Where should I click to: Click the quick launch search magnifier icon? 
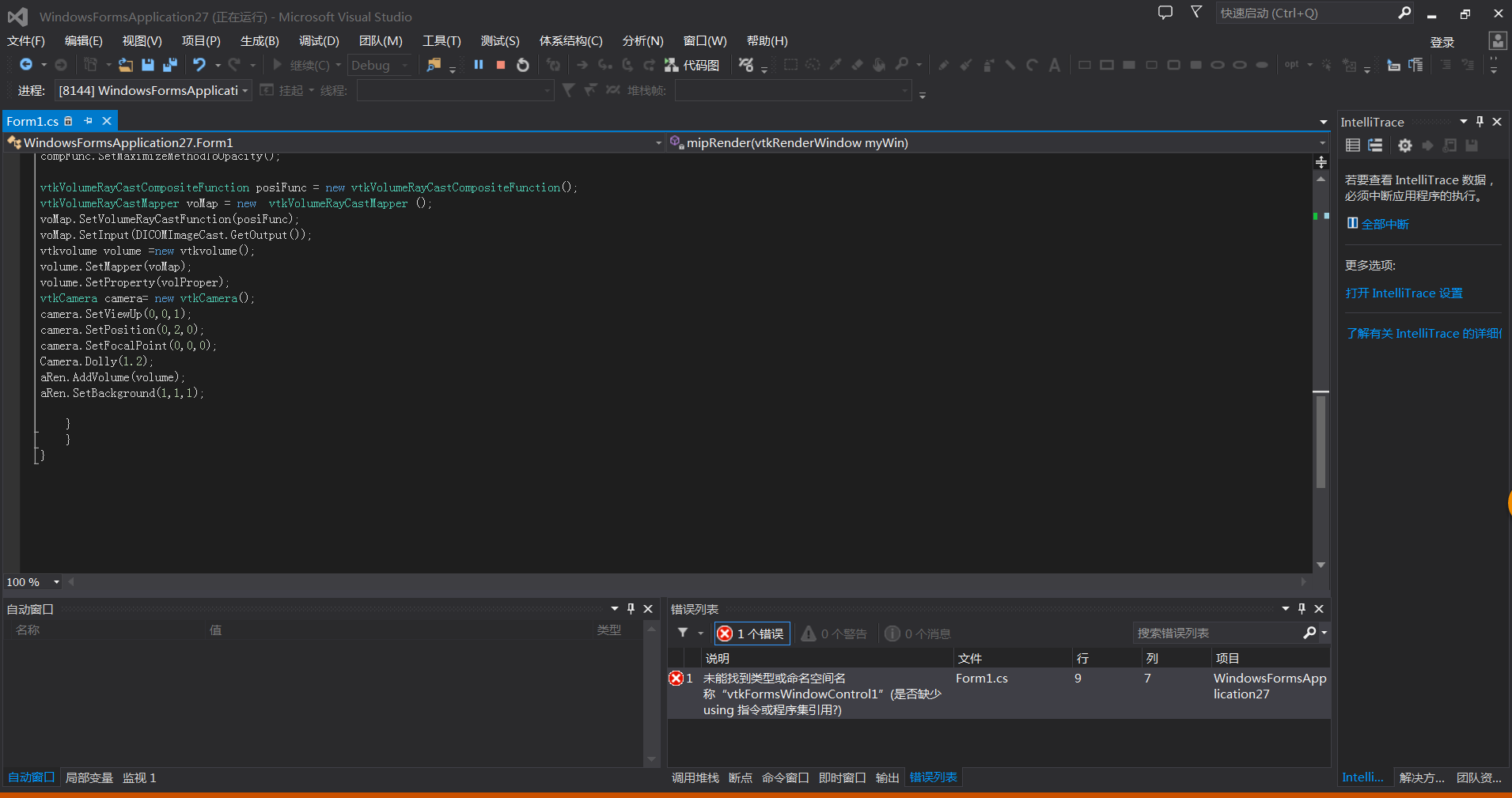(x=1404, y=13)
